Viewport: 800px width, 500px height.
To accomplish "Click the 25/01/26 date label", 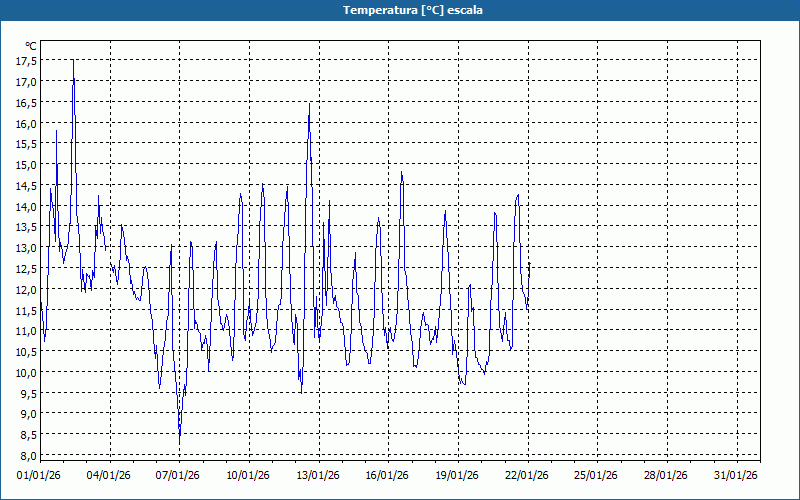I will coord(598,476).
